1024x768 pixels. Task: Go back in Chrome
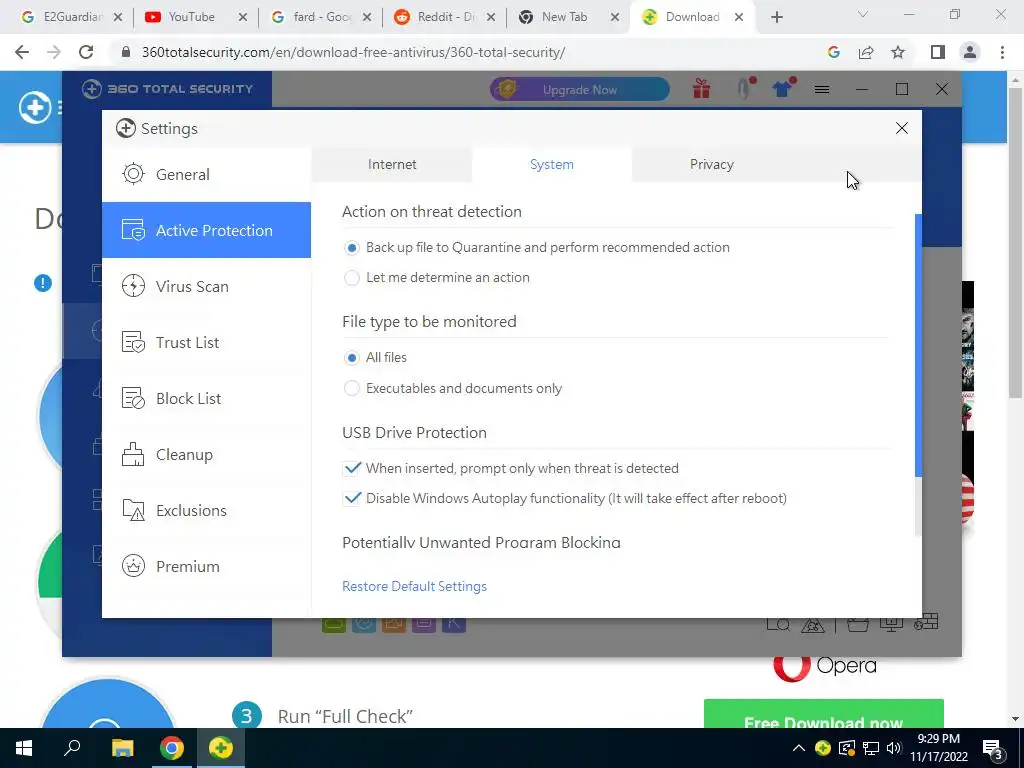22,52
